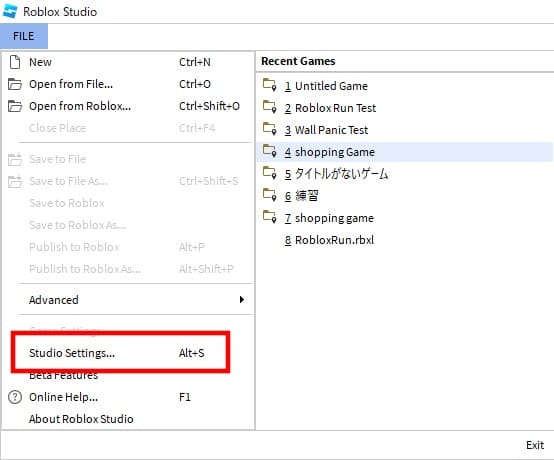Open About Roblox Studio
Image resolution: width=554 pixels, height=460 pixels.
[128, 419]
